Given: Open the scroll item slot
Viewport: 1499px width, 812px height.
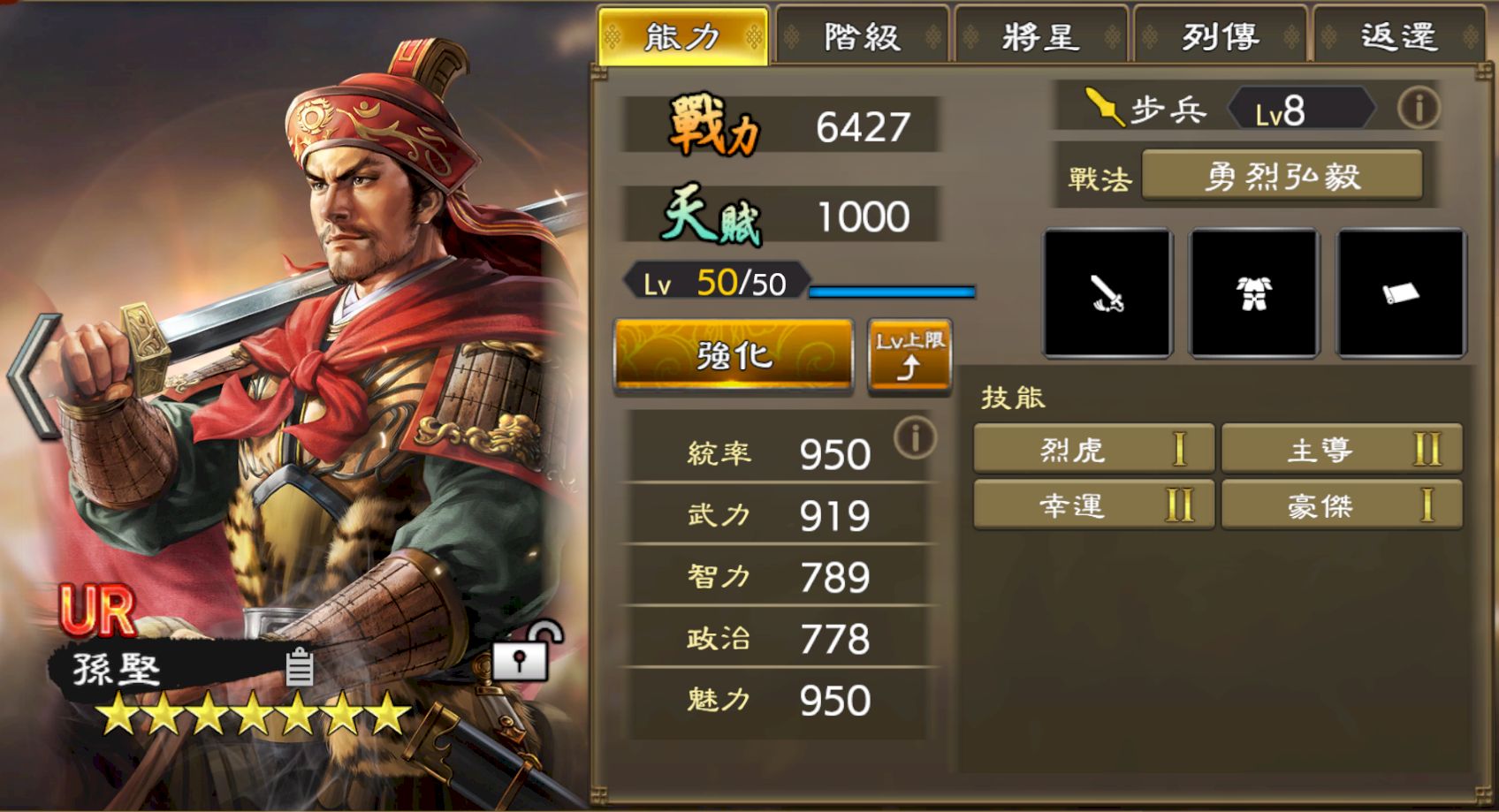Looking at the screenshot, I should [x=1401, y=293].
